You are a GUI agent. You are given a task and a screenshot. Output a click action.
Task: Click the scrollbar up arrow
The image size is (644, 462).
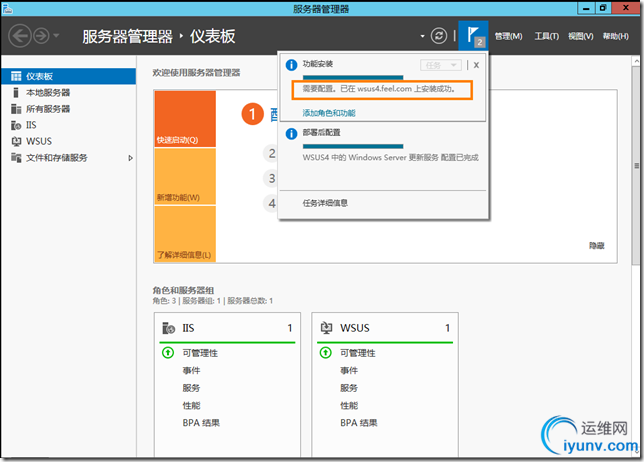point(636,61)
